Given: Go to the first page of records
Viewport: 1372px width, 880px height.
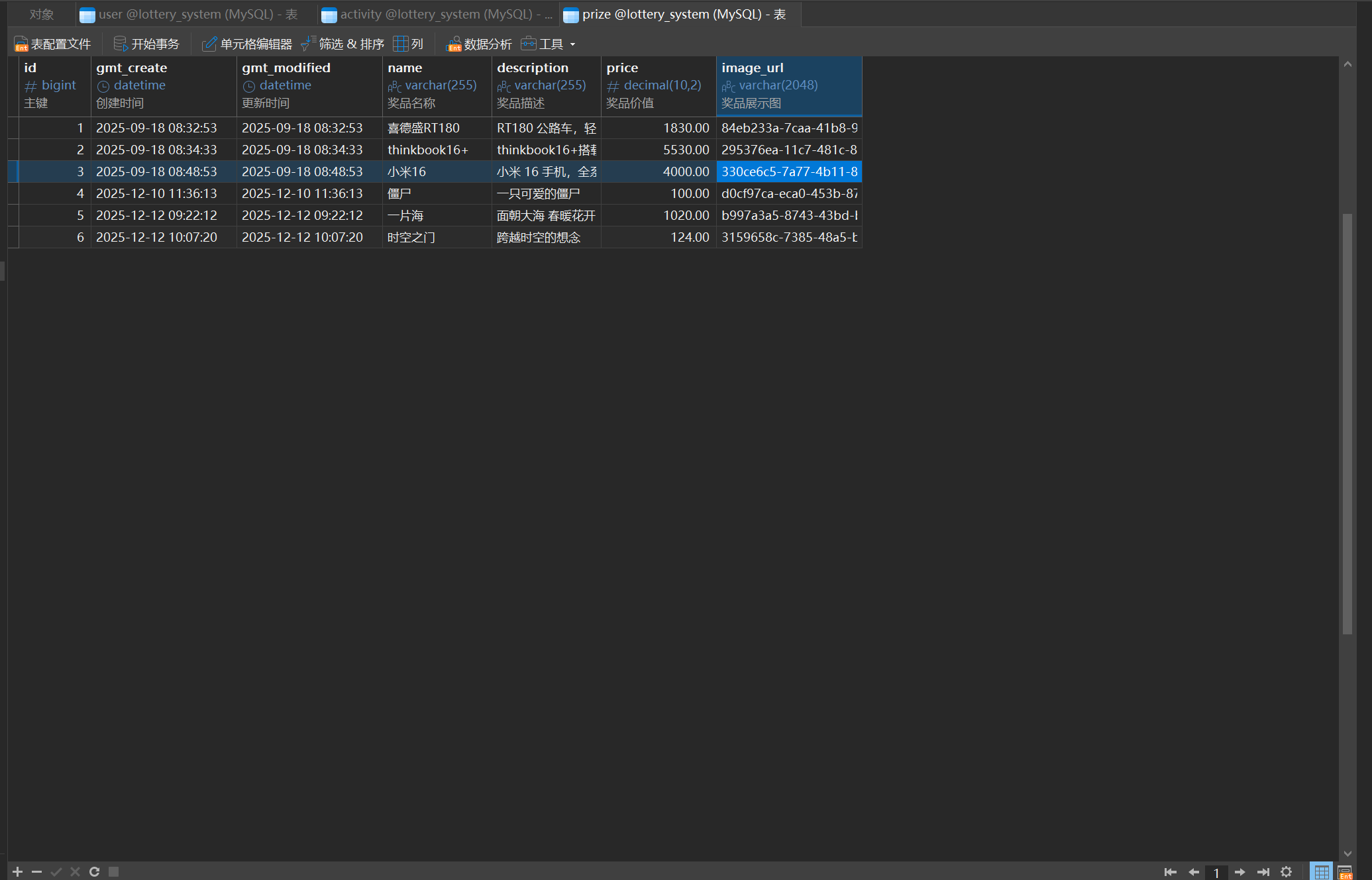Looking at the screenshot, I should [x=1170, y=872].
